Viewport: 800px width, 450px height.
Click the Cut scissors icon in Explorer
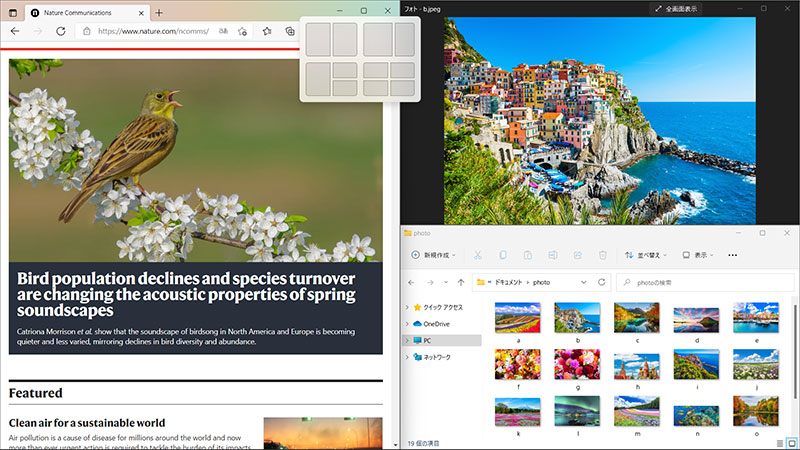point(478,255)
